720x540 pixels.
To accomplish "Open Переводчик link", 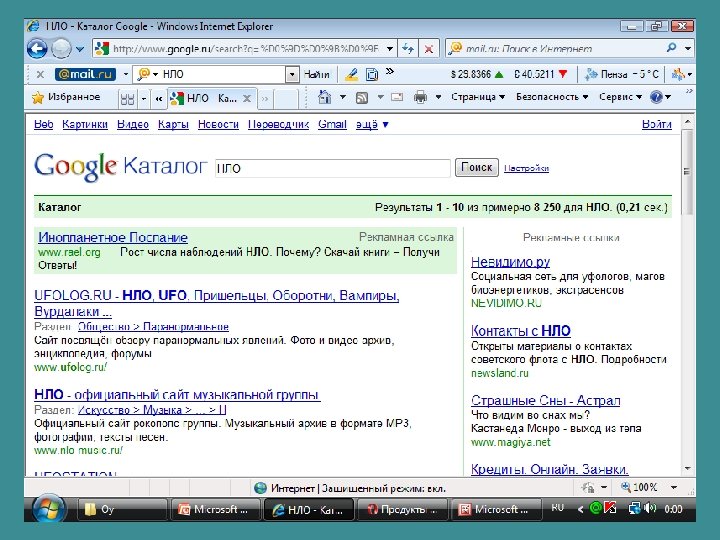I will 278,124.
